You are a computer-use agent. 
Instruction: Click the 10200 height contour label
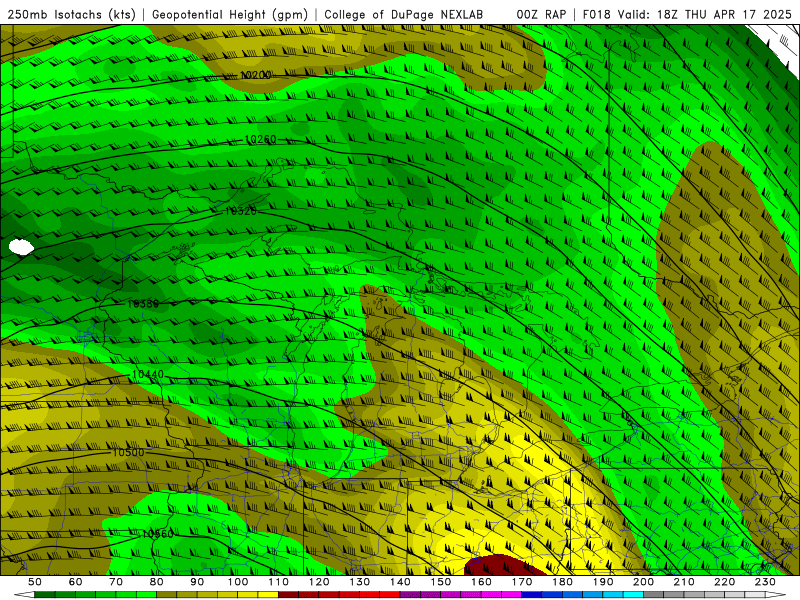click(x=256, y=75)
